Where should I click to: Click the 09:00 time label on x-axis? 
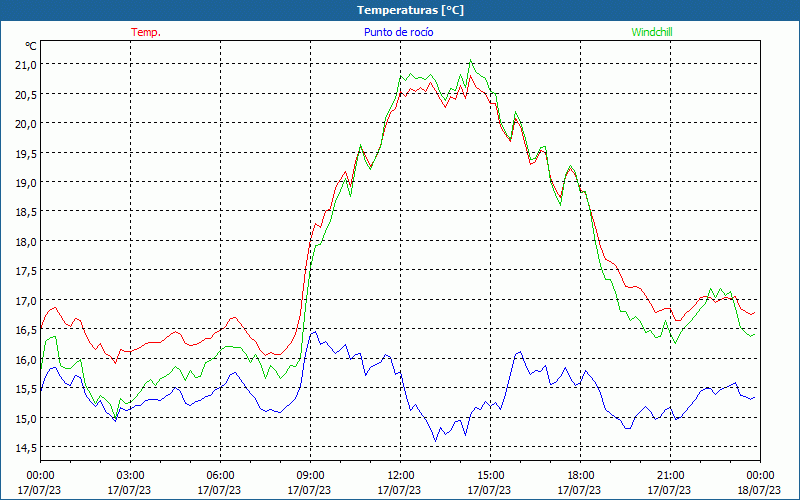click(310, 476)
